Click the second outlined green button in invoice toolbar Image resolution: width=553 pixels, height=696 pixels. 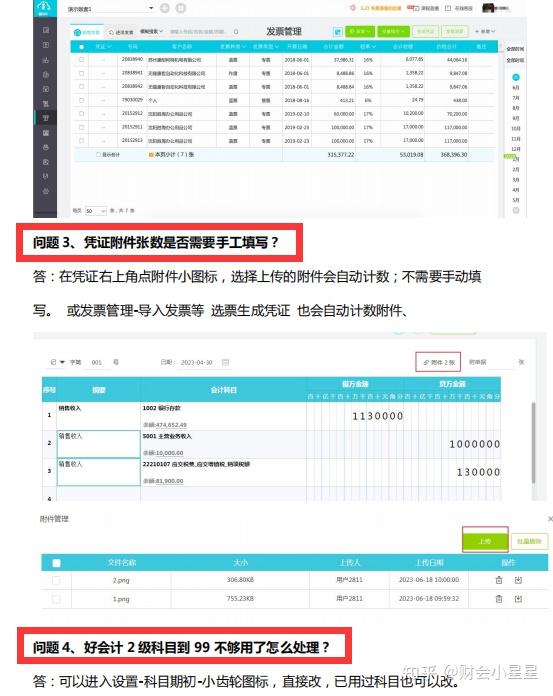(454, 32)
